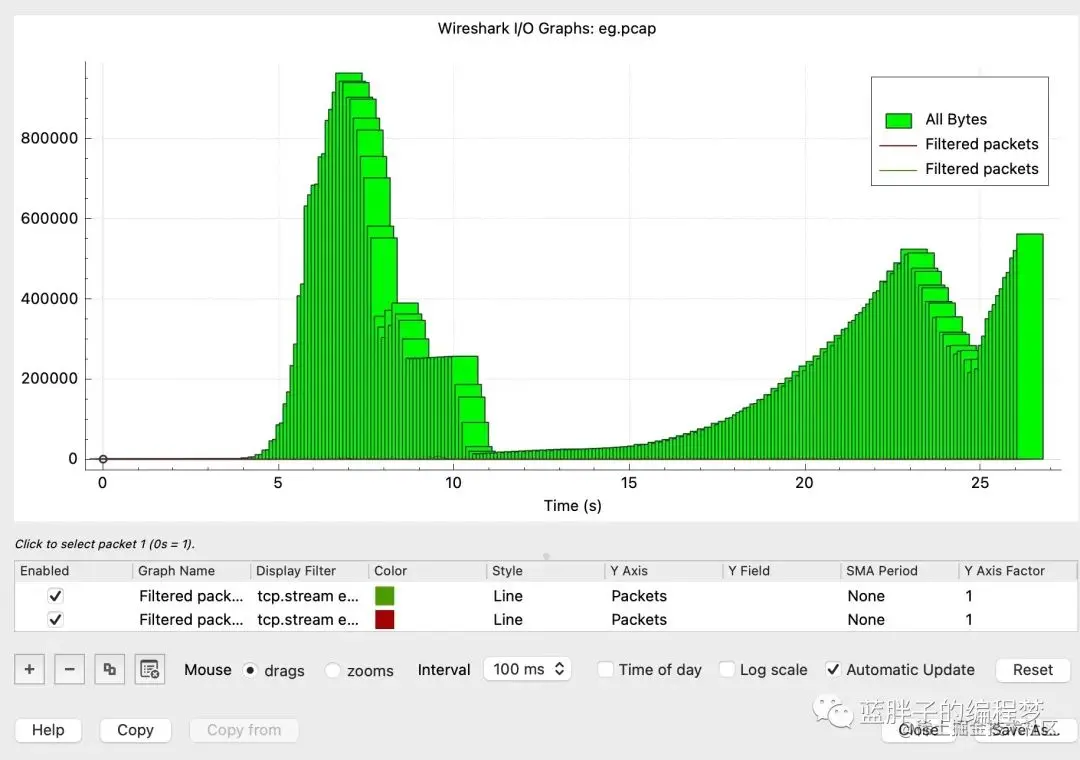Click graph name cell in red graph row

pos(191,619)
